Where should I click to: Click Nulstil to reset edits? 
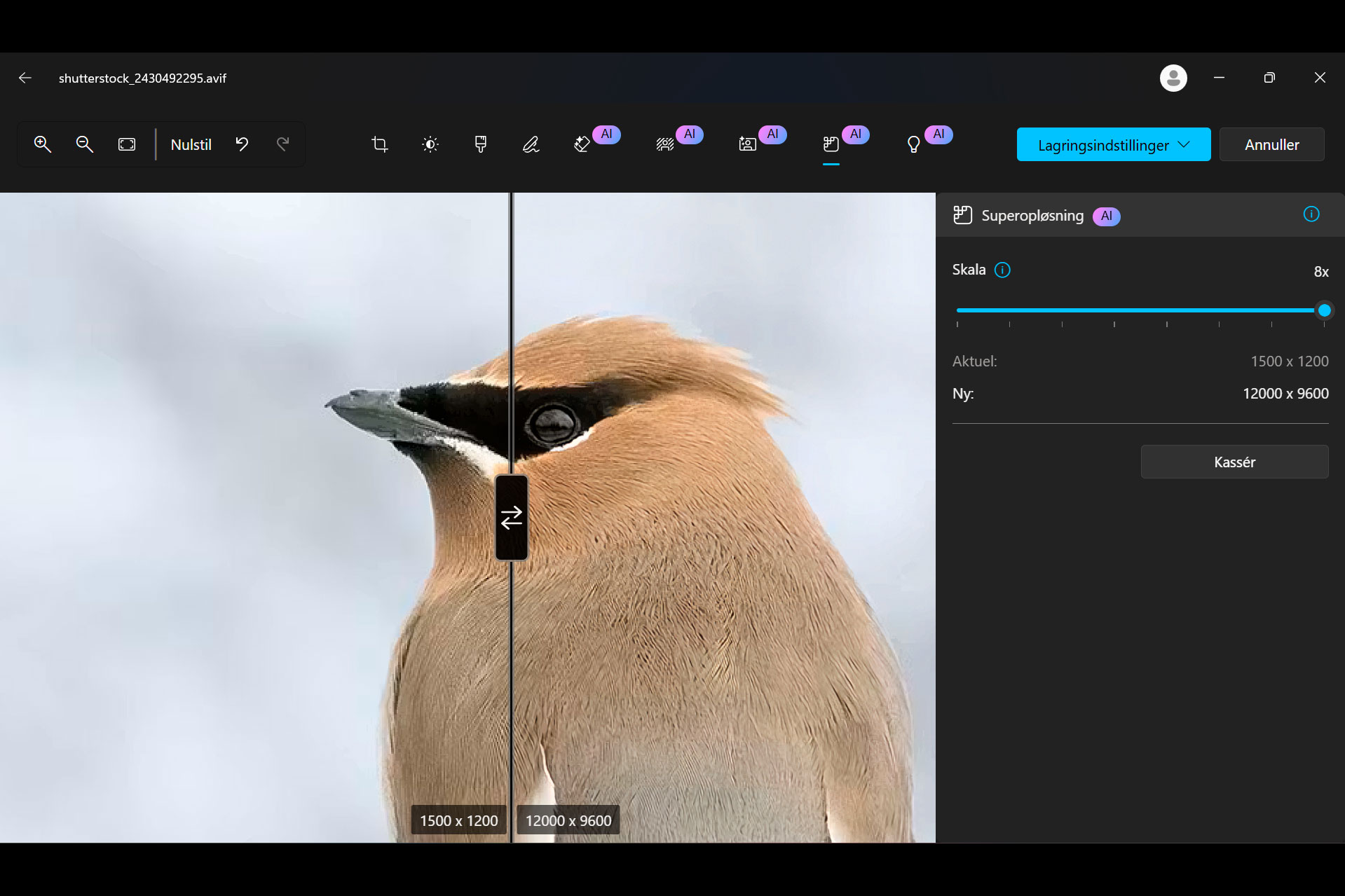pos(191,144)
